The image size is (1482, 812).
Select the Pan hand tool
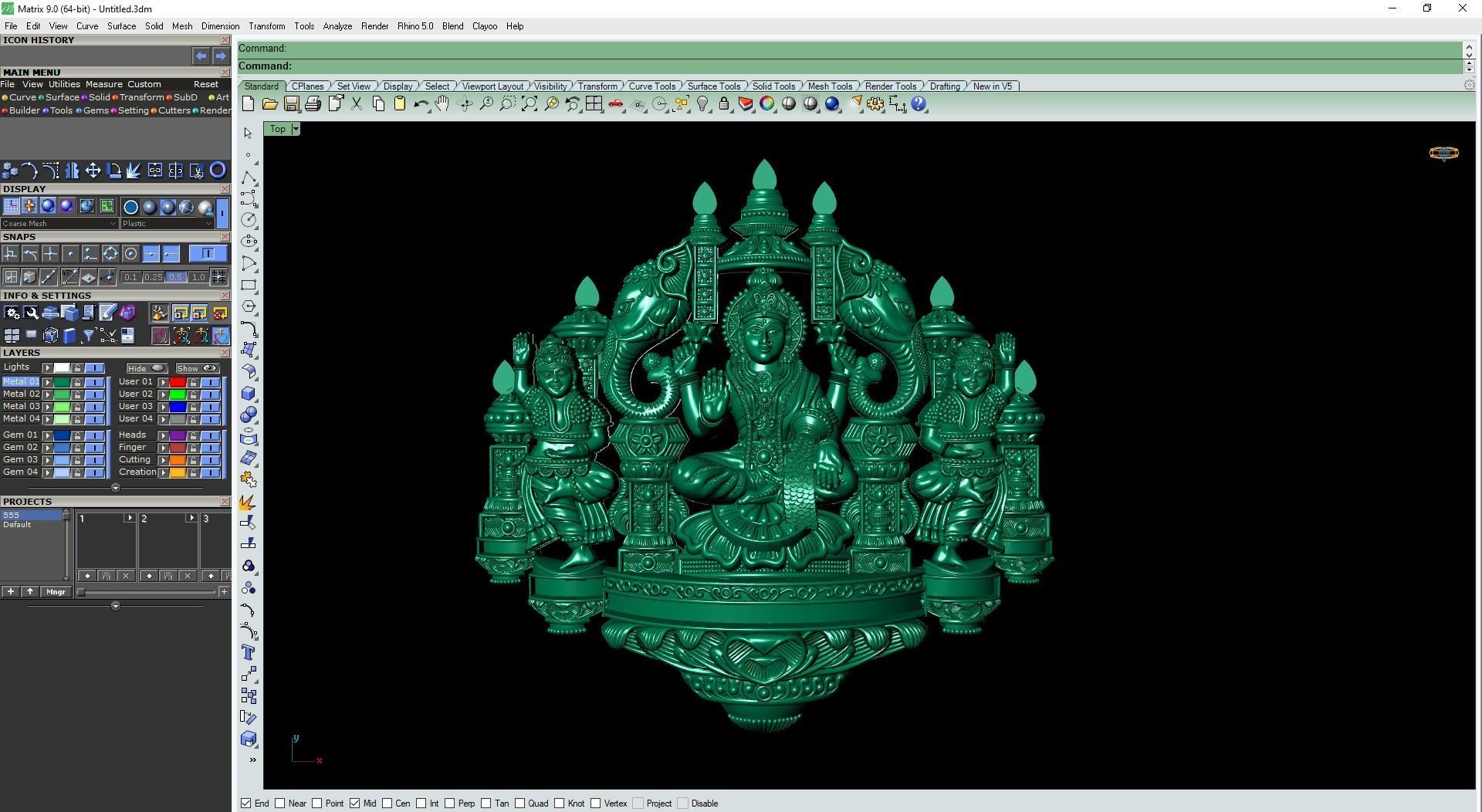coord(442,104)
